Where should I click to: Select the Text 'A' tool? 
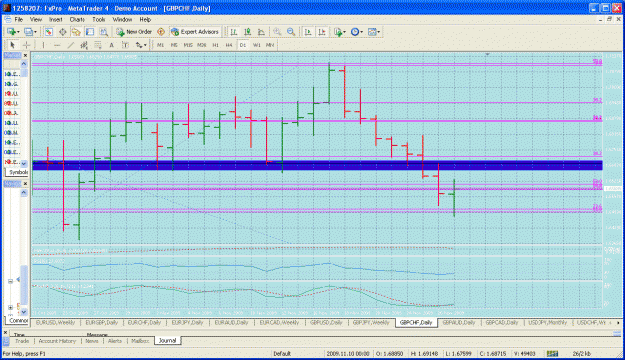[x=112, y=45]
